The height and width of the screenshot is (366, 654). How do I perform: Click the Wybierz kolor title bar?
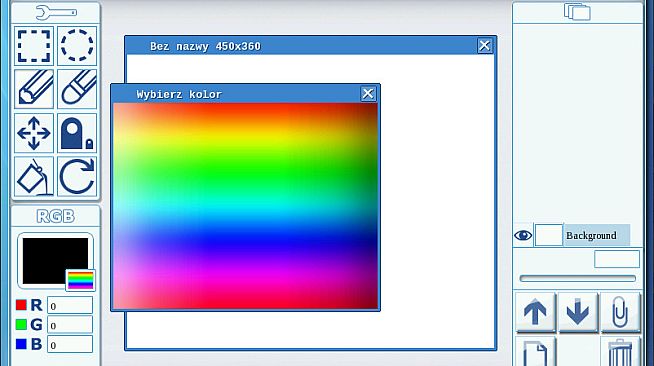[245, 94]
